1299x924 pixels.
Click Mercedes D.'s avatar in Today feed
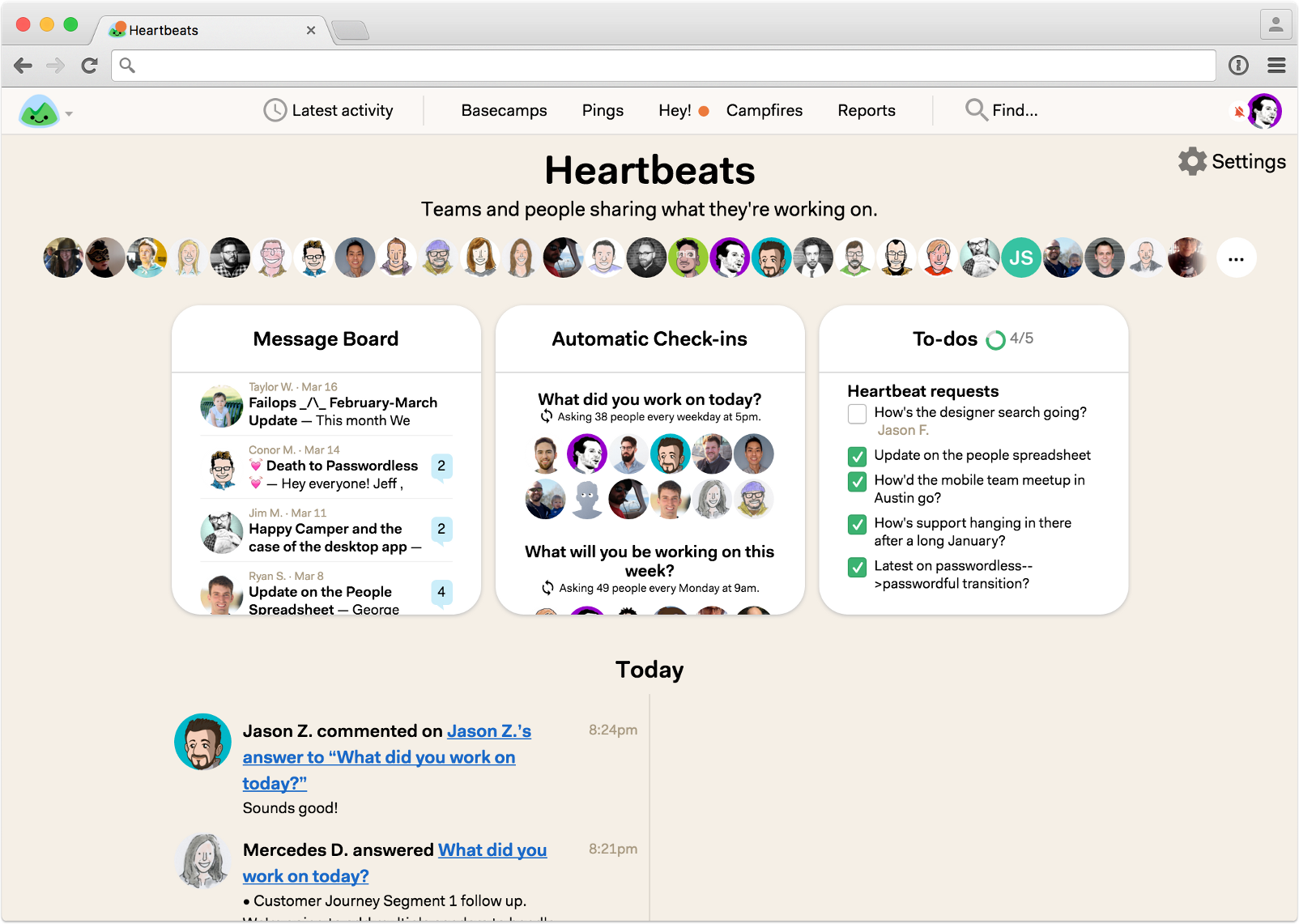click(x=202, y=860)
